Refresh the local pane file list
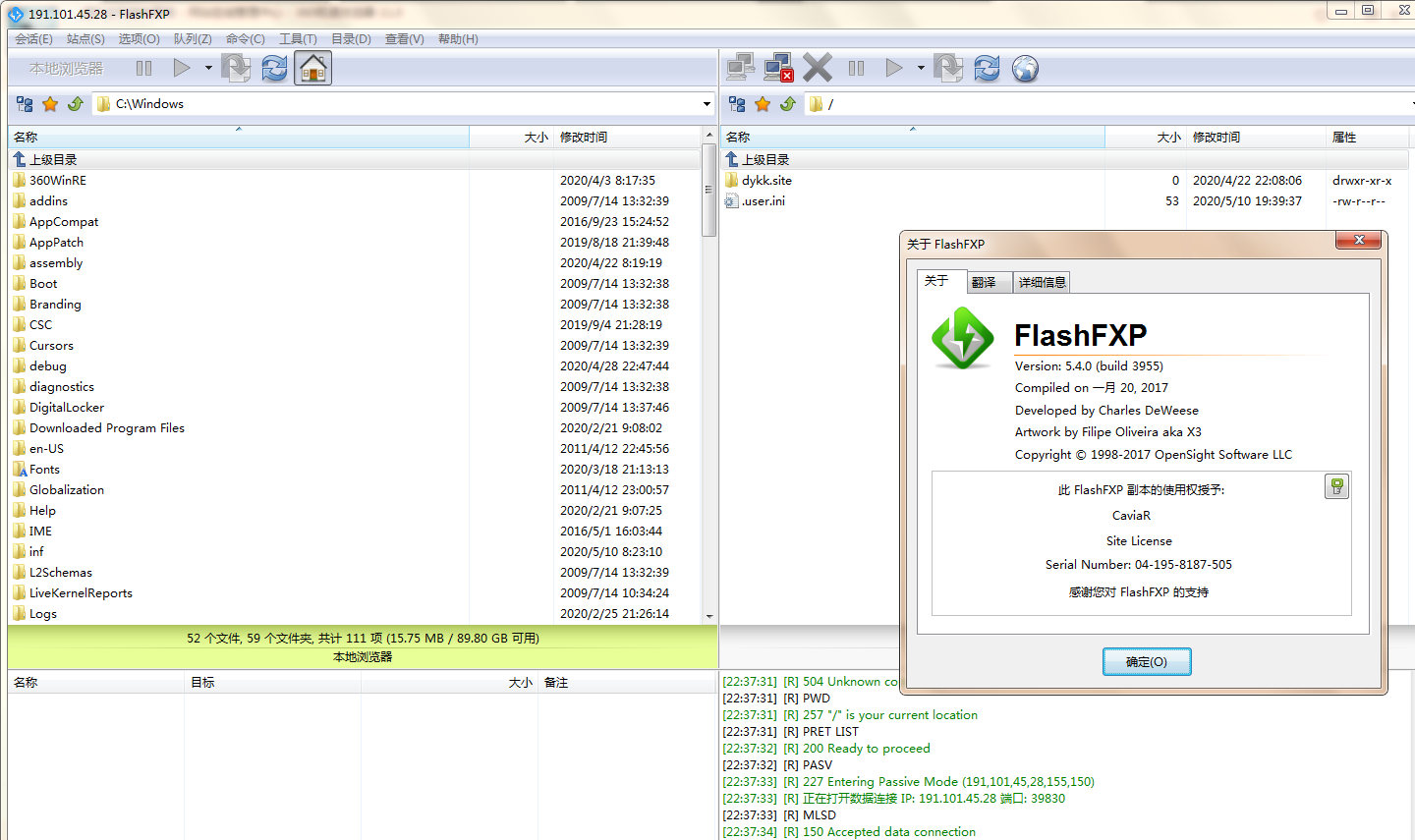The width and height of the screenshot is (1415, 840). click(x=274, y=68)
